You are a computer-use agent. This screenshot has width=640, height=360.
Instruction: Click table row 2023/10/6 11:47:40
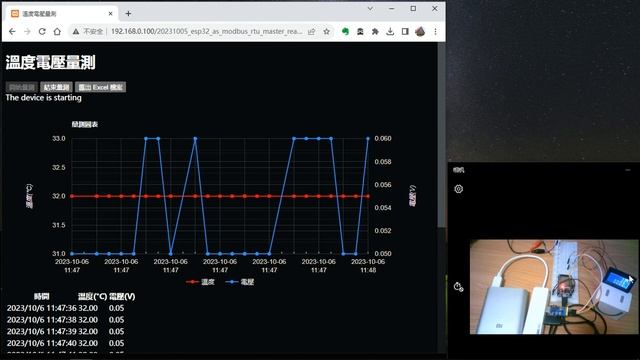[x=65, y=343]
